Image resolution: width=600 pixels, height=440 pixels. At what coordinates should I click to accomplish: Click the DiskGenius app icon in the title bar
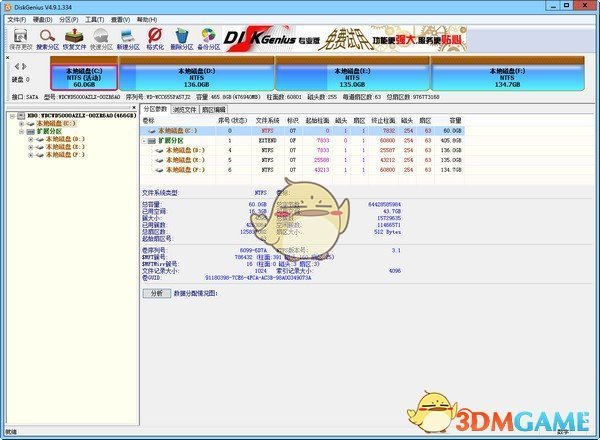coord(8,7)
